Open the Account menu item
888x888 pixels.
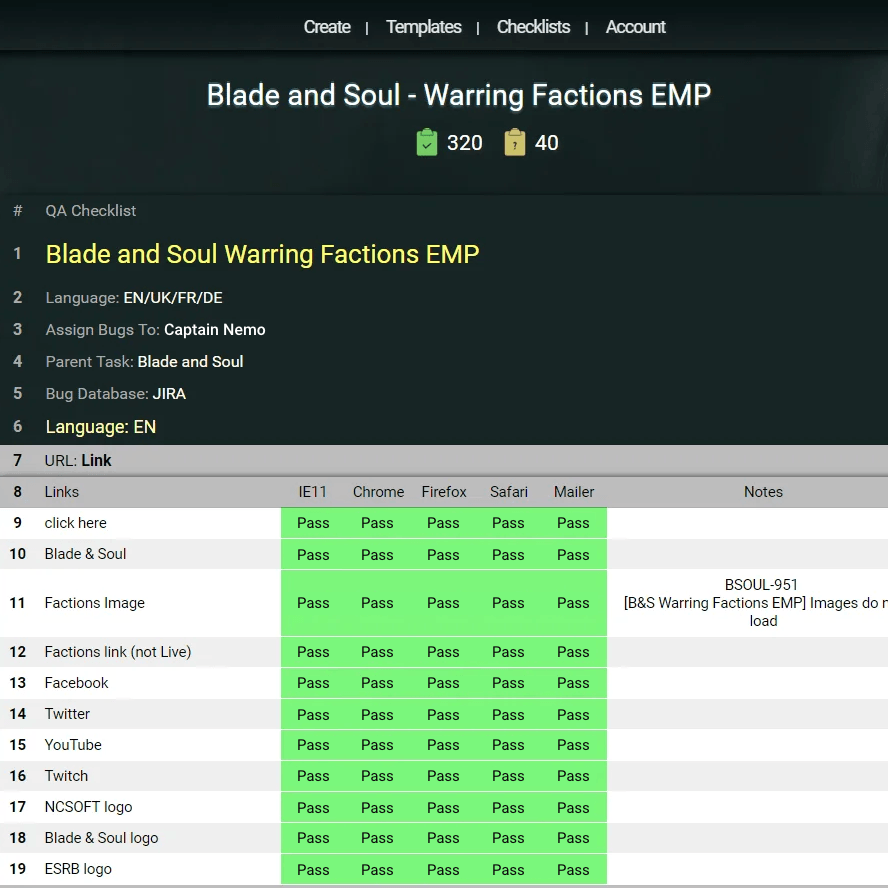pos(635,27)
